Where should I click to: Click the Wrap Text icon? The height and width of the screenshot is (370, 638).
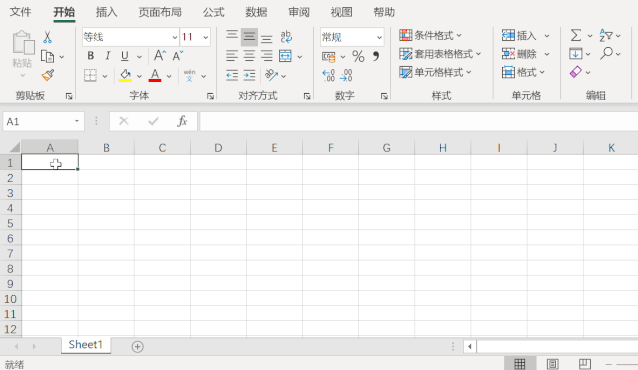[x=286, y=37]
